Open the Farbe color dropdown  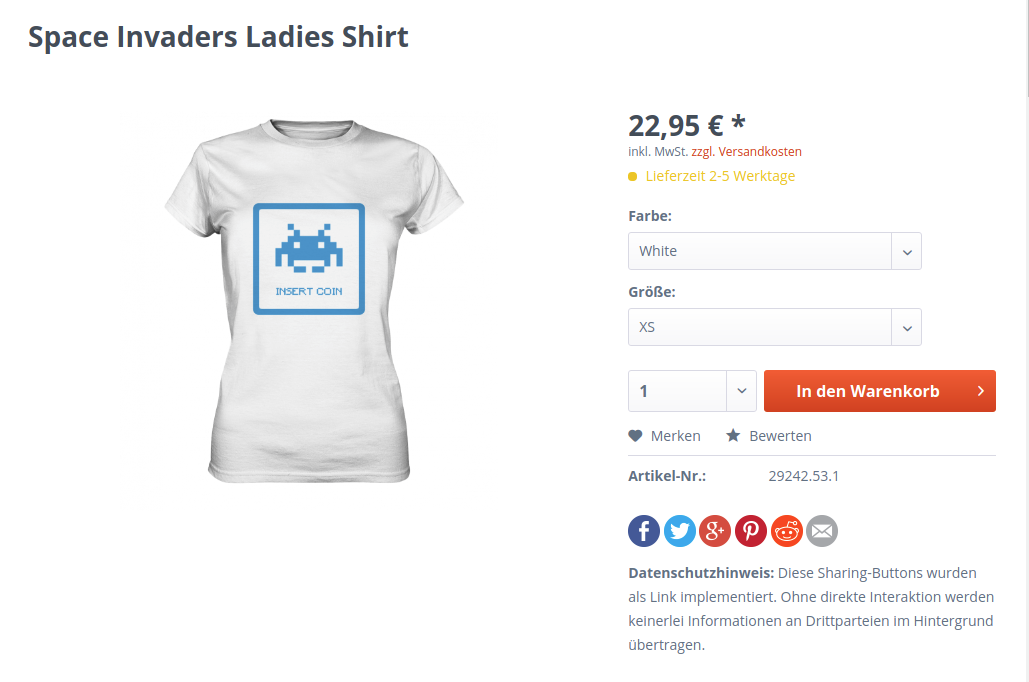tap(774, 251)
